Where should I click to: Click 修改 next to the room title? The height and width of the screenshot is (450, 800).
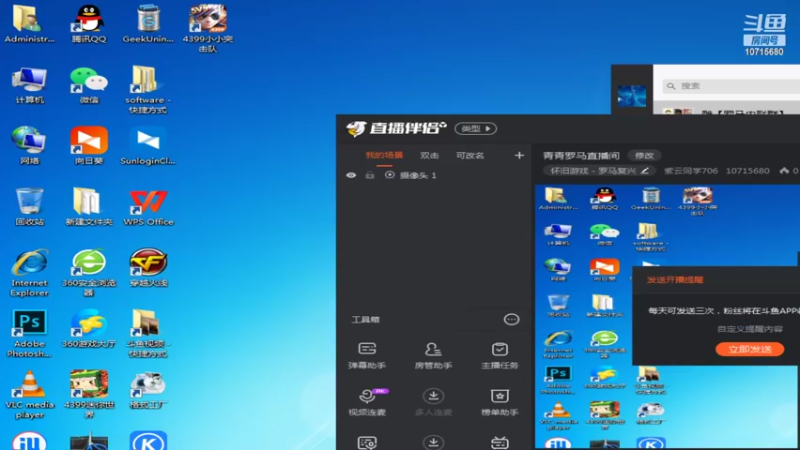tap(644, 156)
